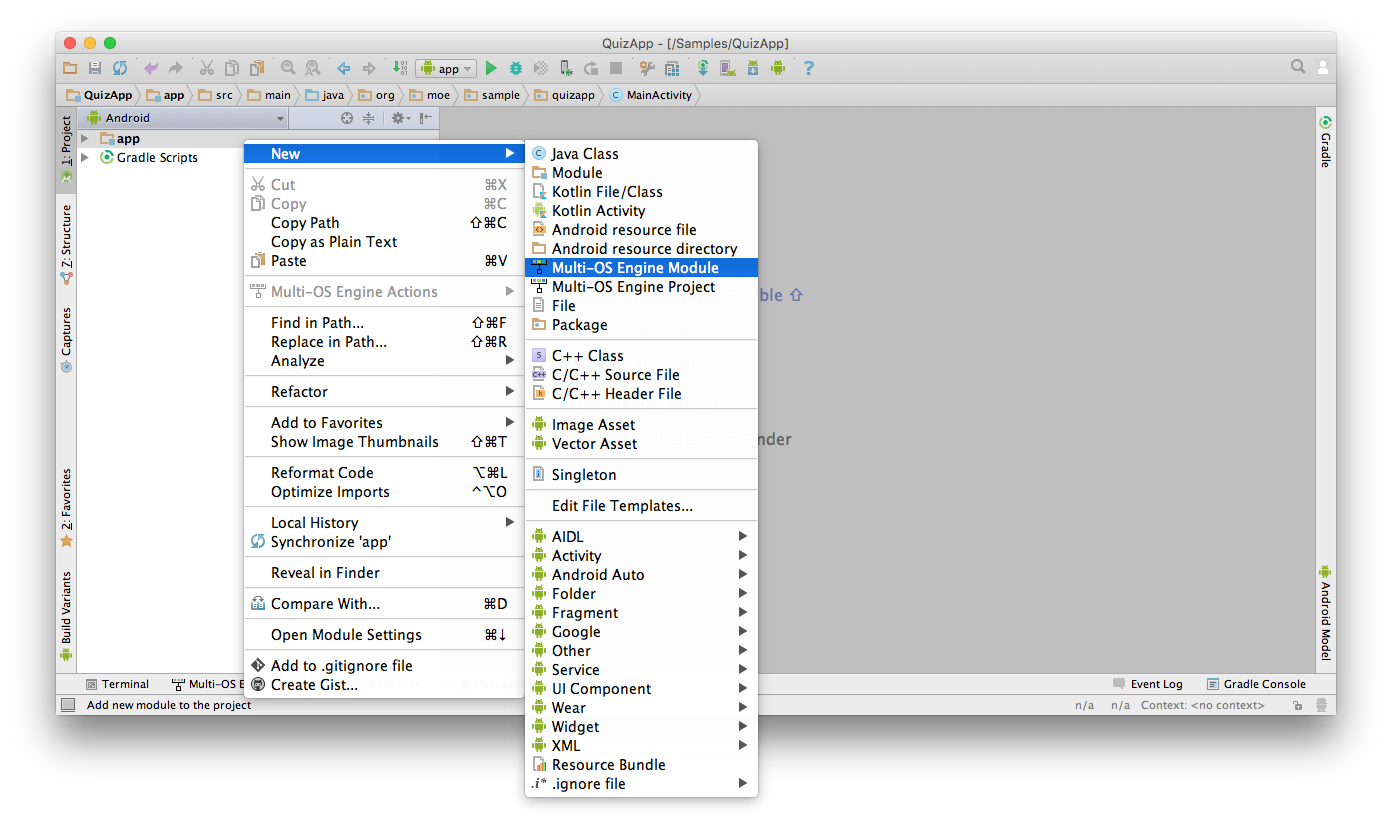Click the Stop square toolbar icon
The height and width of the screenshot is (818, 1392).
pos(615,68)
